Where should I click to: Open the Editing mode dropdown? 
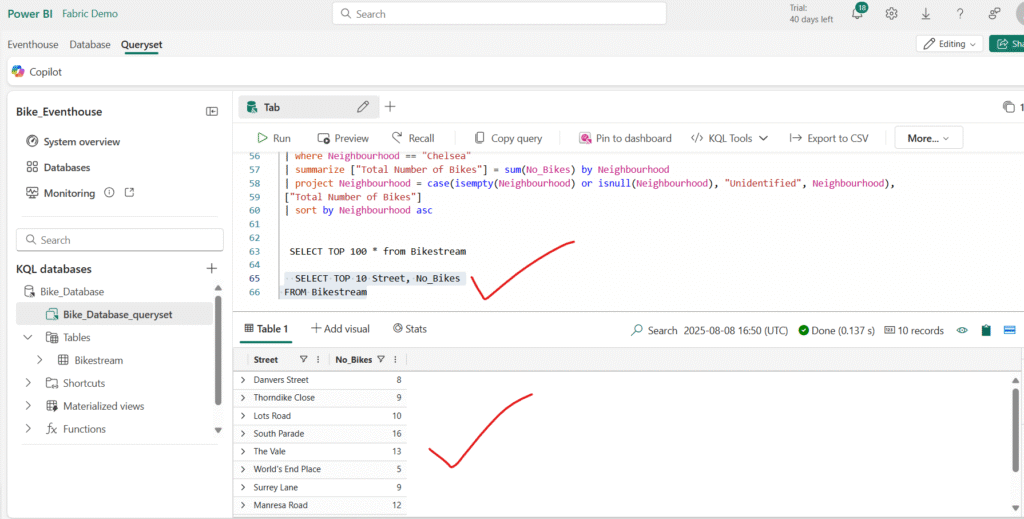(949, 44)
